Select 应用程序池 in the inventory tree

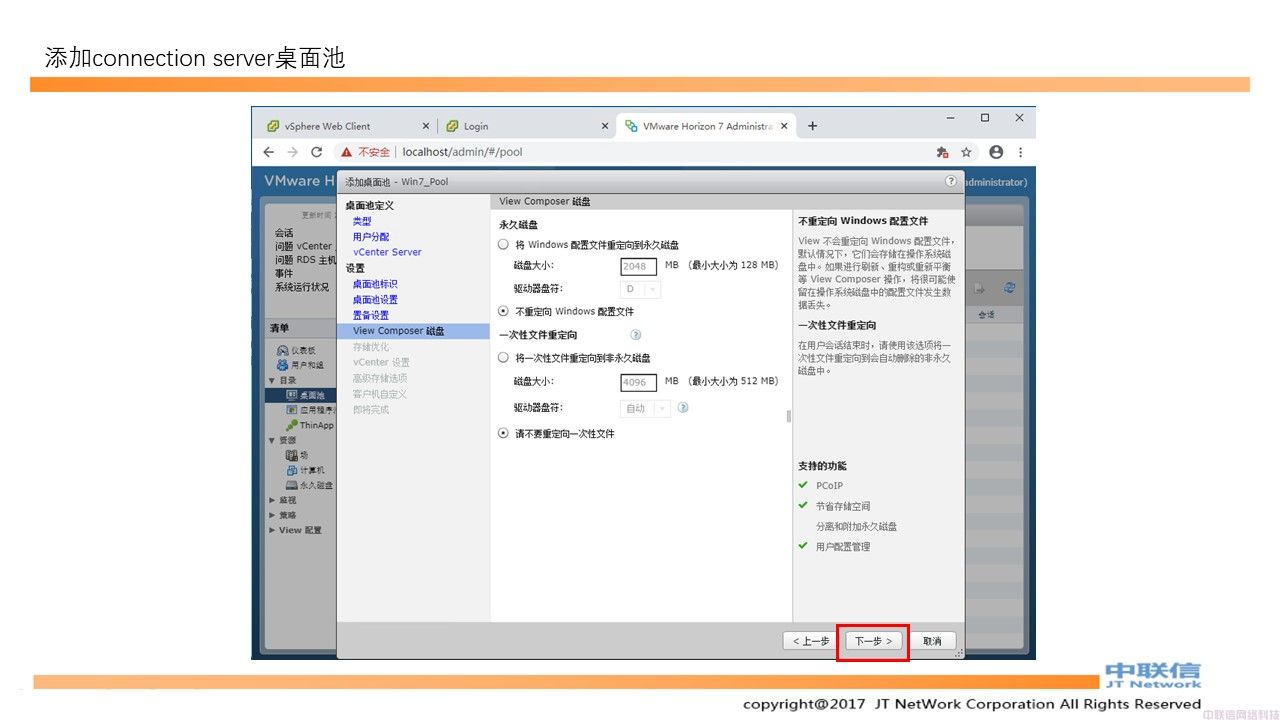310,410
